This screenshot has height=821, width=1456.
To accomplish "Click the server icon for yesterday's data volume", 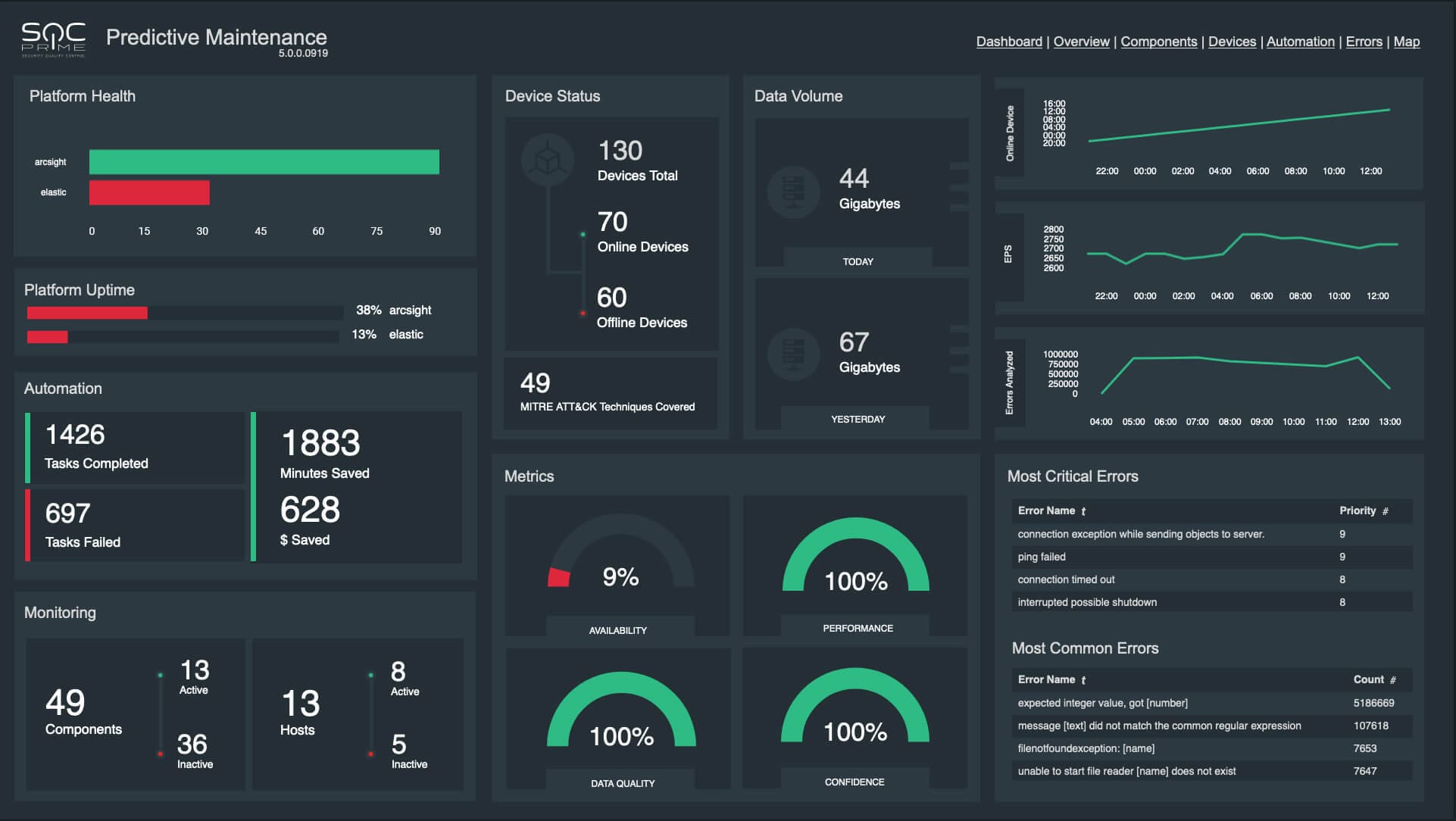I will (x=793, y=354).
